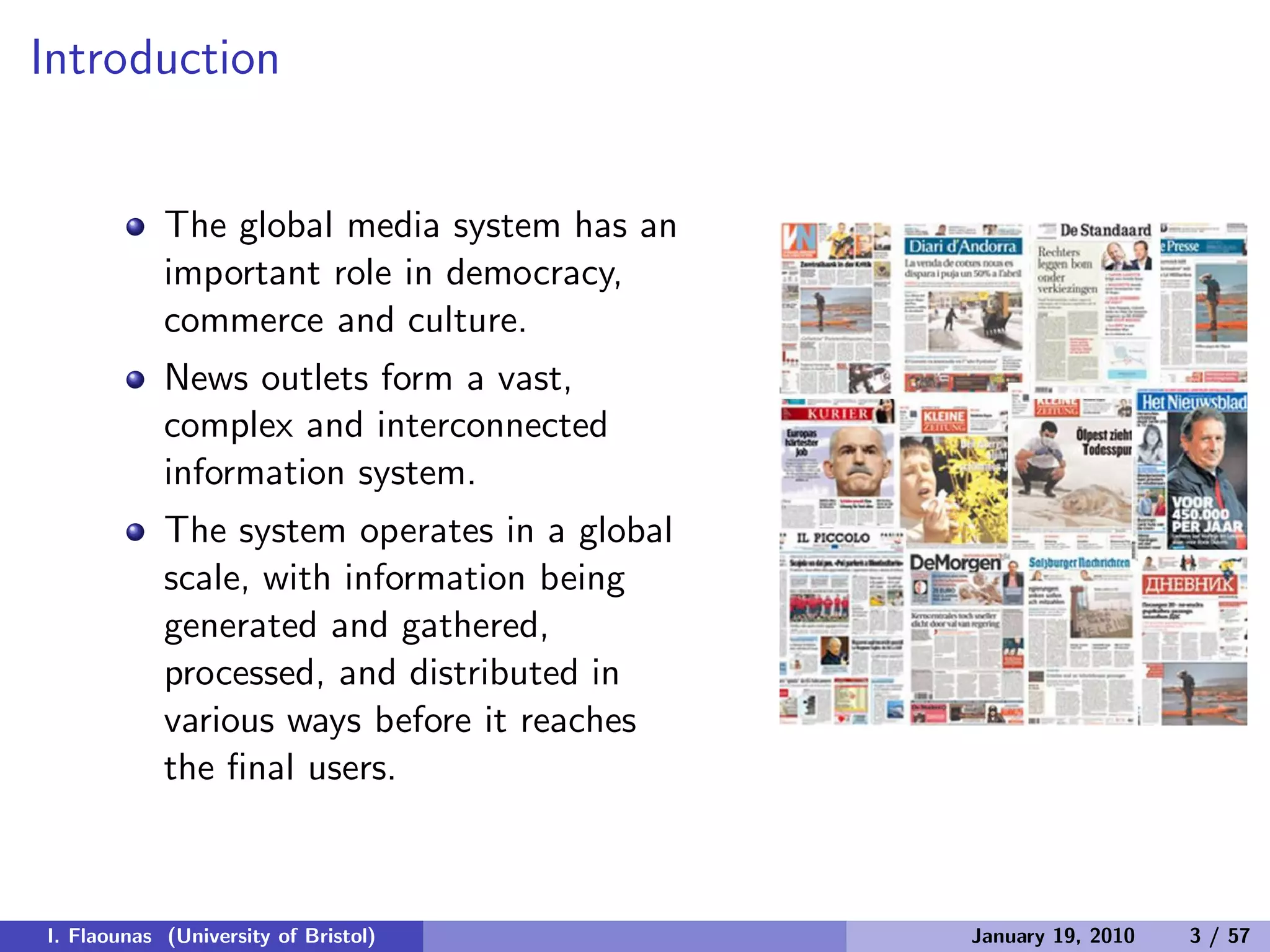Select the 'News outlets form a vast' bullet
The width and height of the screenshot is (1270, 952).
[386, 425]
